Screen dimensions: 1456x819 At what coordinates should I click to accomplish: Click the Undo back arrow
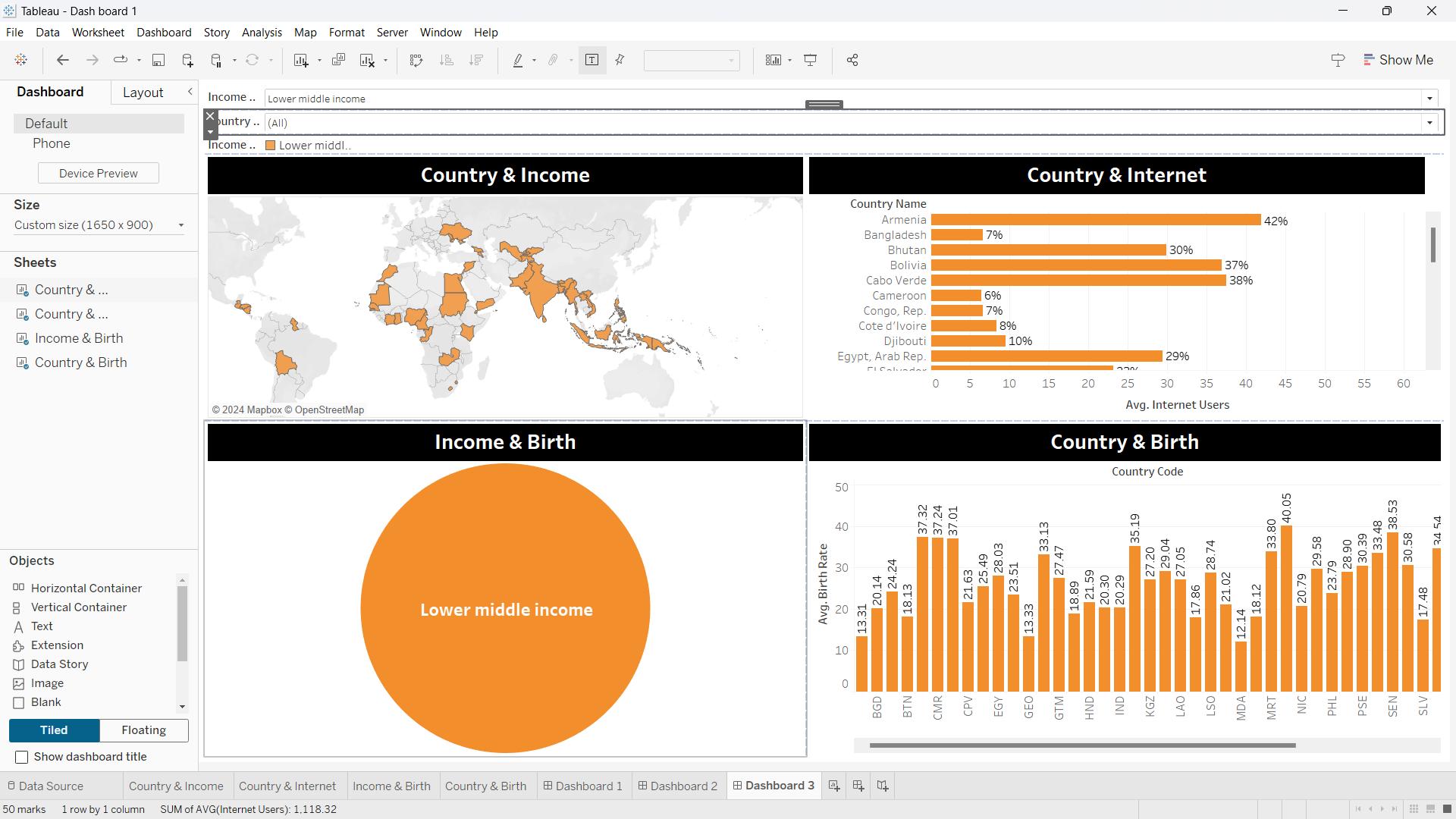63,60
